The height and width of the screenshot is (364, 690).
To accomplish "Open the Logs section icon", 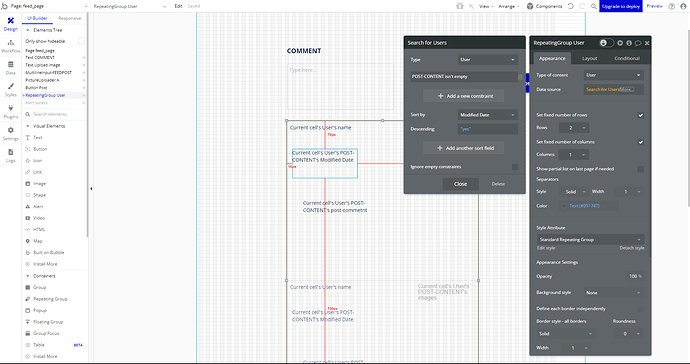I will coord(11,156).
